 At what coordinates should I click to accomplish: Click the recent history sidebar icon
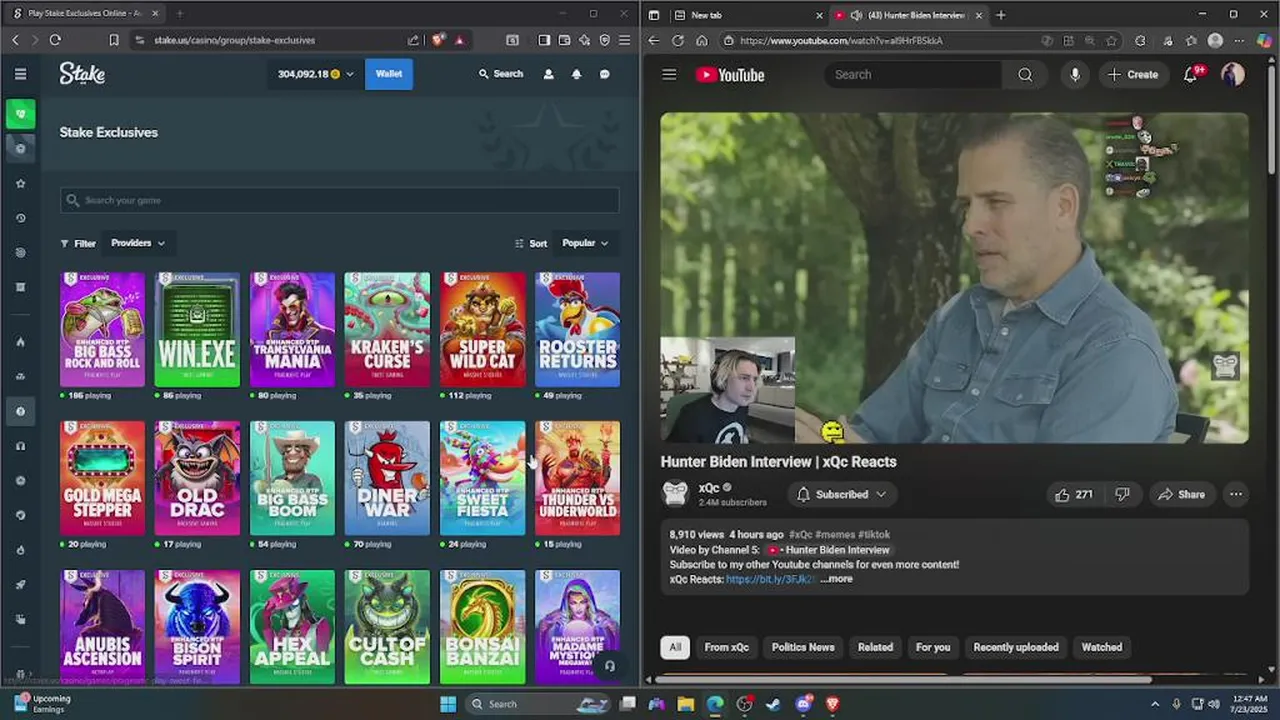(20, 218)
